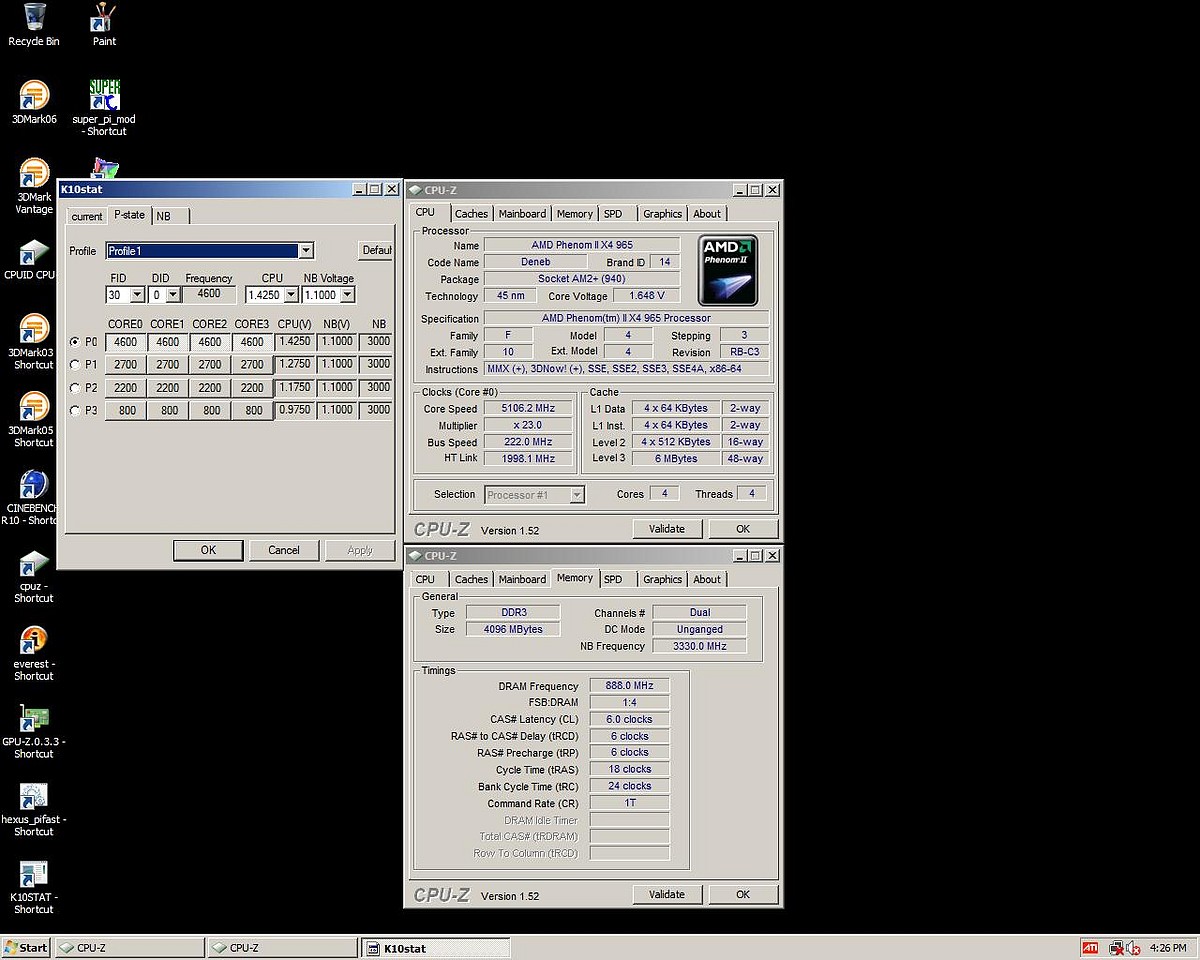Select the 3DMark06 desktop shortcut
The height and width of the screenshot is (960, 1200).
point(34,102)
